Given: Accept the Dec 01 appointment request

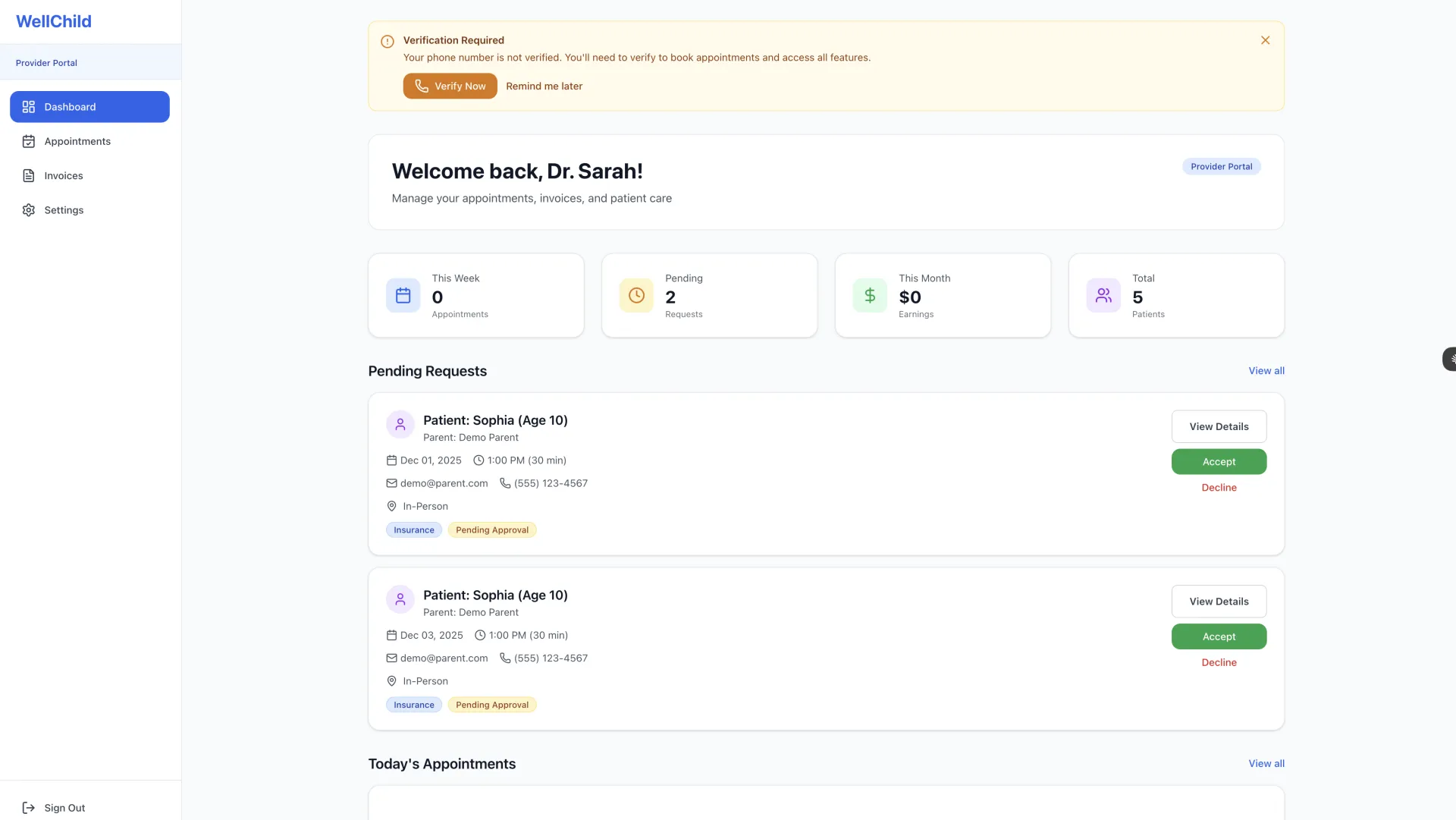Looking at the screenshot, I should point(1219,461).
